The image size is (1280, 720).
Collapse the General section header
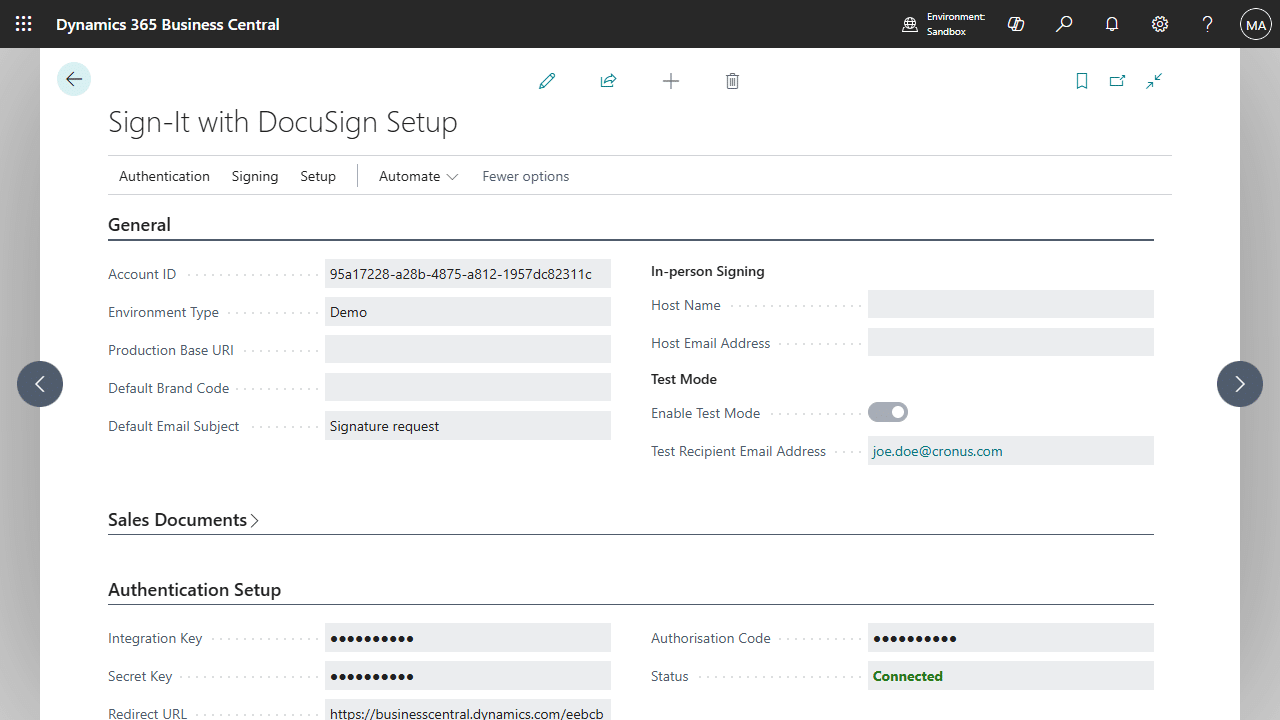pos(139,225)
